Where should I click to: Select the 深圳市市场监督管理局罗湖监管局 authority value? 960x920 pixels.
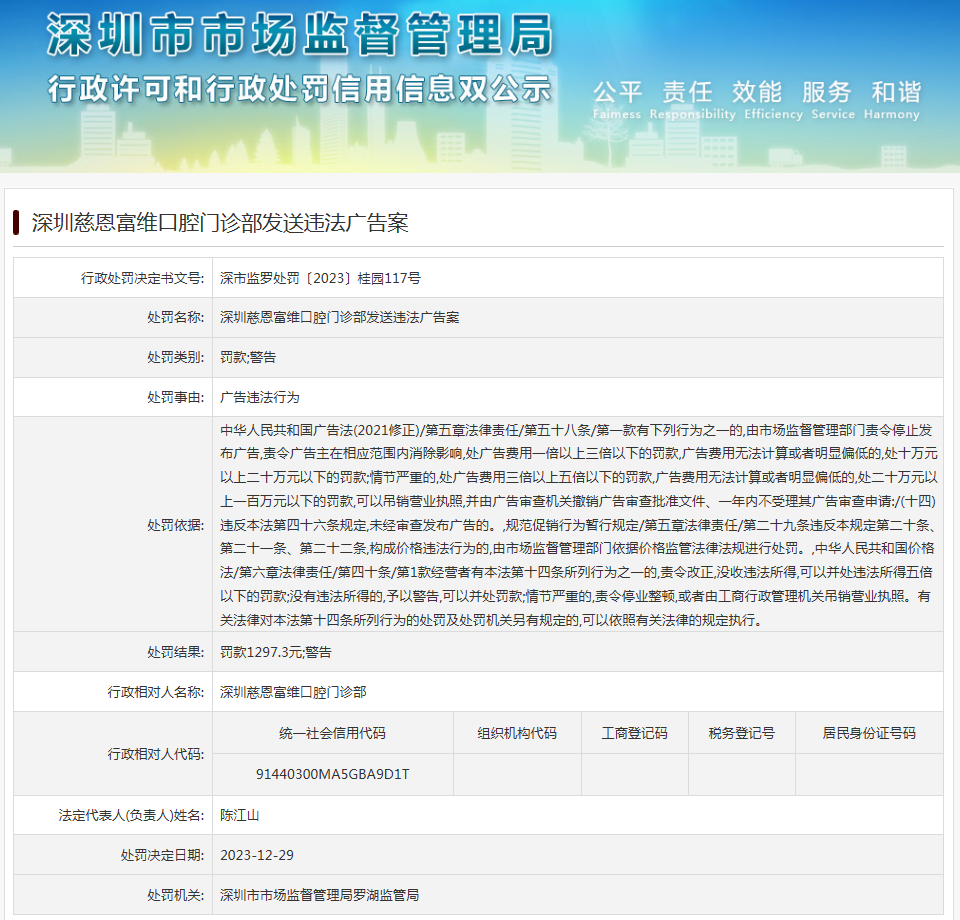(320, 895)
